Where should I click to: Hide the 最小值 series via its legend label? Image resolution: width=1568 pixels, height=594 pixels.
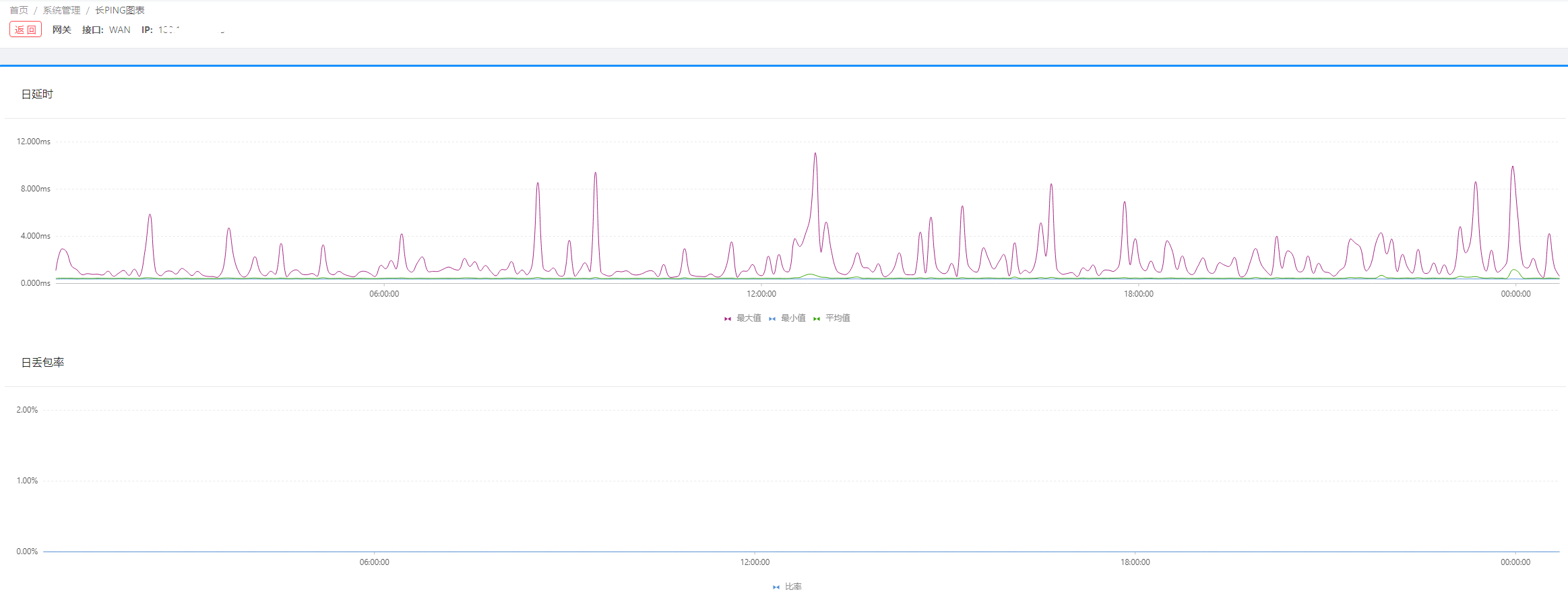coord(793,318)
